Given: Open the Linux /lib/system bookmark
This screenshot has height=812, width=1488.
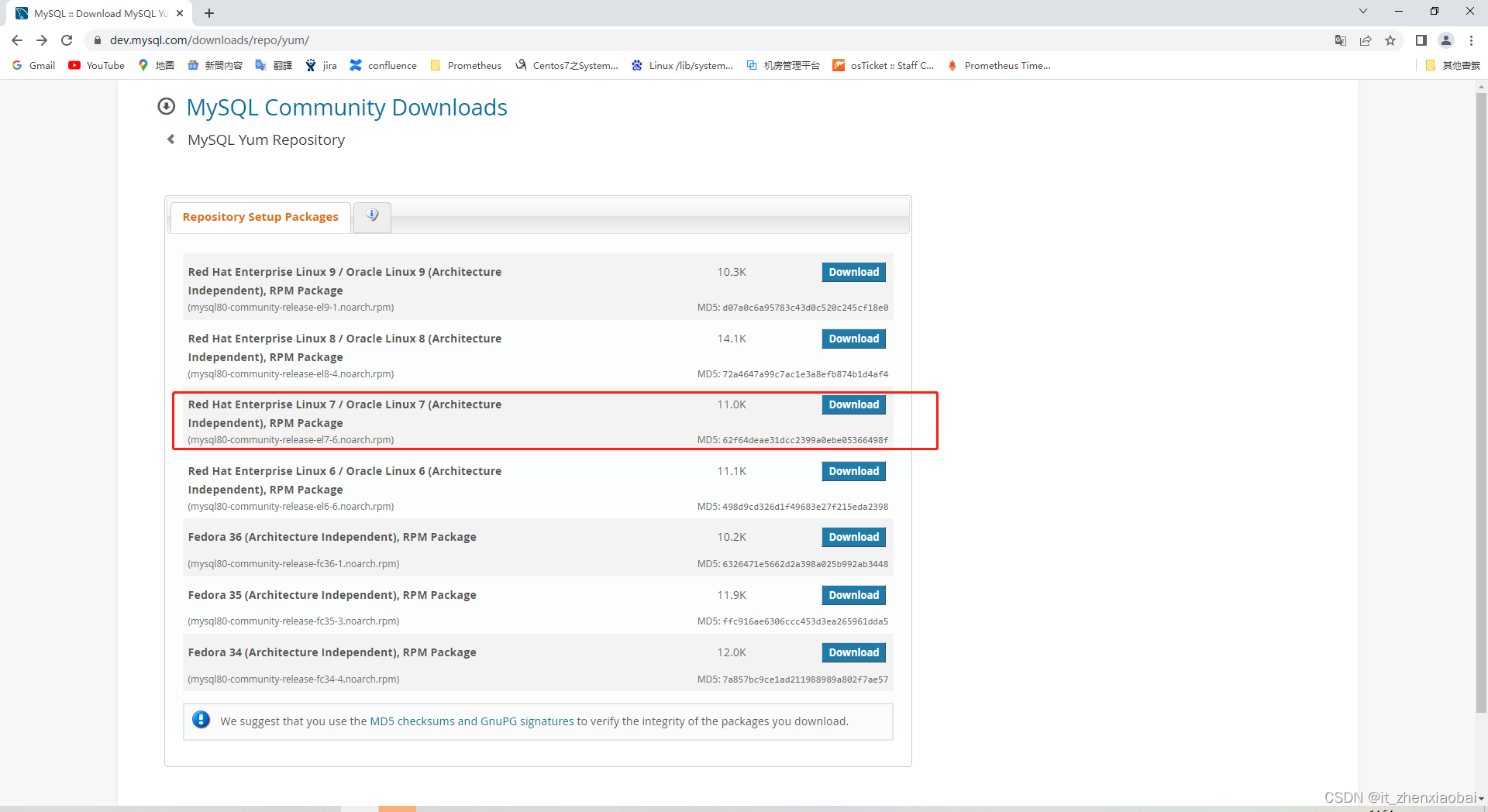Looking at the screenshot, I should coord(683,66).
